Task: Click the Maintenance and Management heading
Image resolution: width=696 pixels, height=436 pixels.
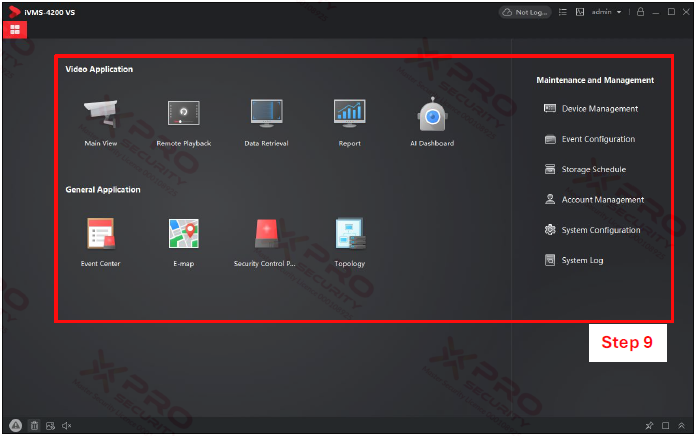Action: pyautogui.click(x=595, y=80)
